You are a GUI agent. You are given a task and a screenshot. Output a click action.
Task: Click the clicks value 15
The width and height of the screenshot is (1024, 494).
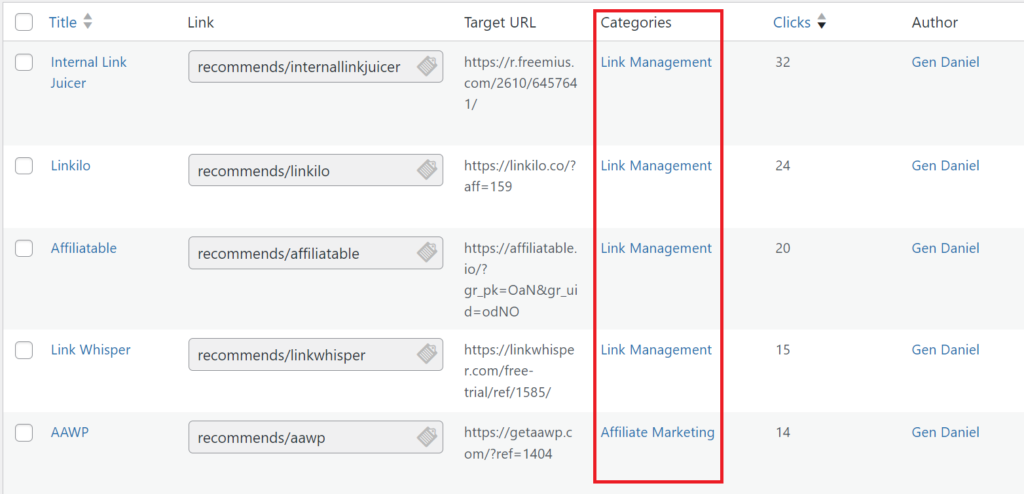click(782, 350)
